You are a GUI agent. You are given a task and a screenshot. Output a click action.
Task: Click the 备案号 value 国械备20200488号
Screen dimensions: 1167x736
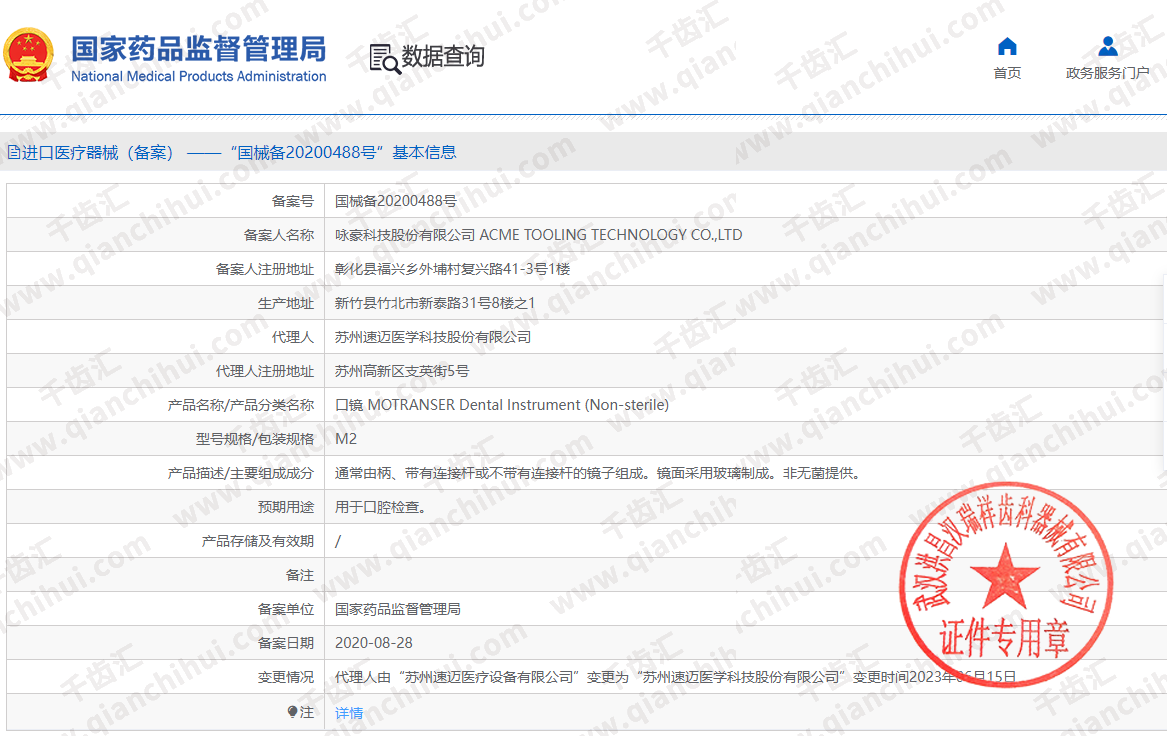(x=396, y=201)
